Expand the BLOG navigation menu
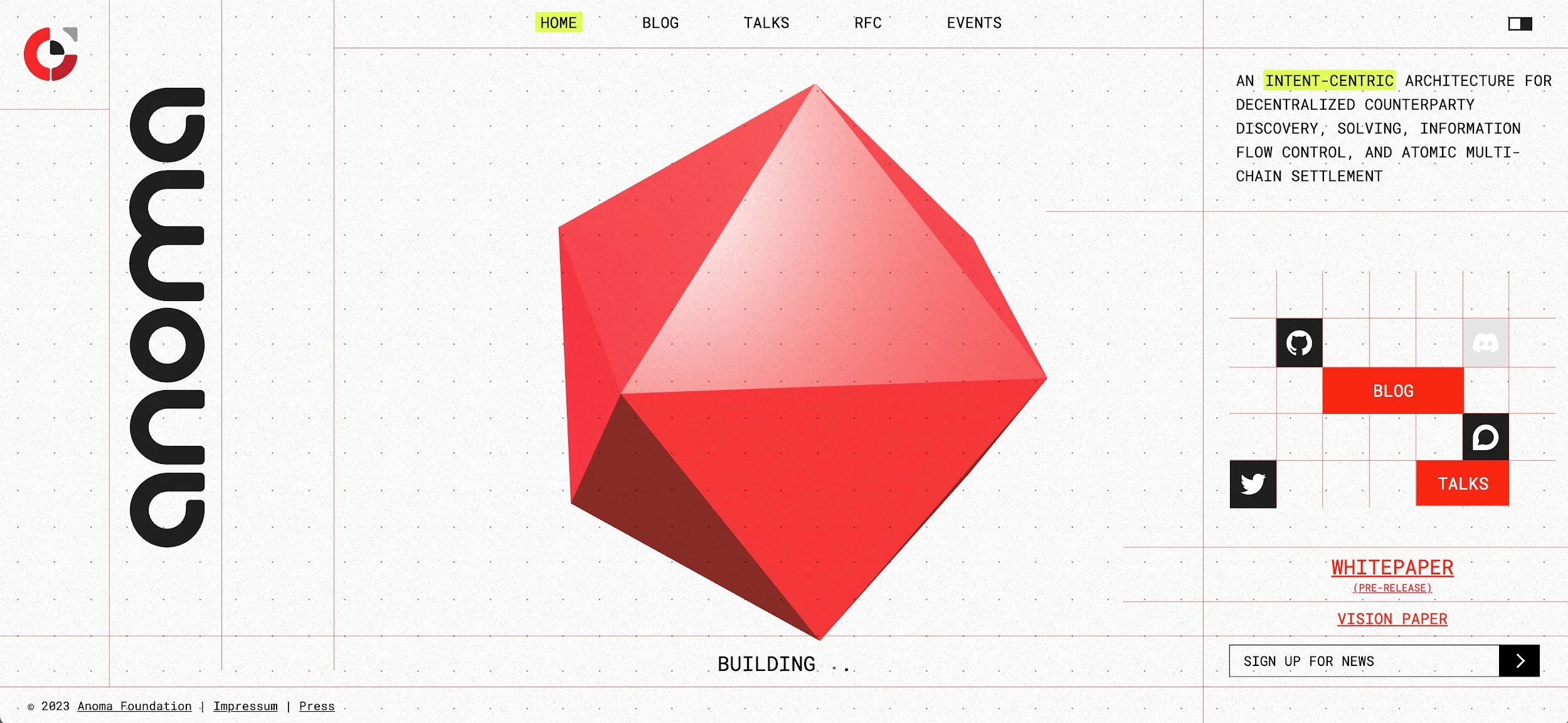 click(x=660, y=23)
